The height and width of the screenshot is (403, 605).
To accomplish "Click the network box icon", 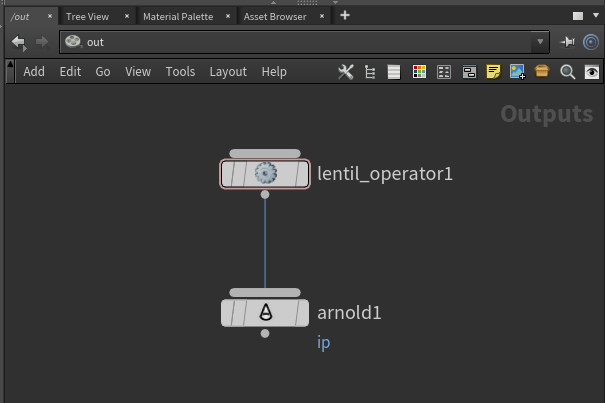I will [x=469, y=72].
